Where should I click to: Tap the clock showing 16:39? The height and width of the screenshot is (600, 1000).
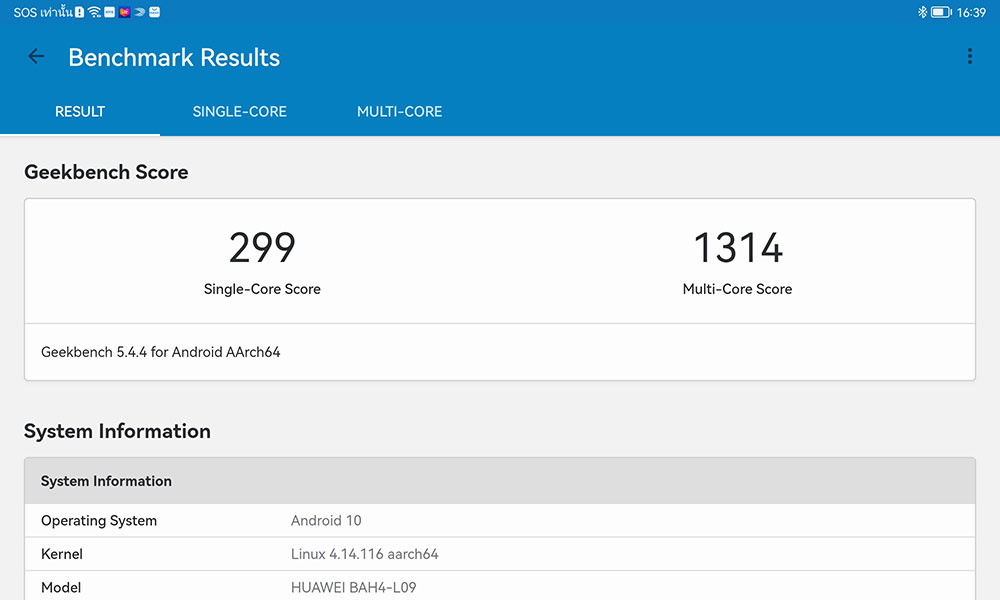tap(971, 13)
